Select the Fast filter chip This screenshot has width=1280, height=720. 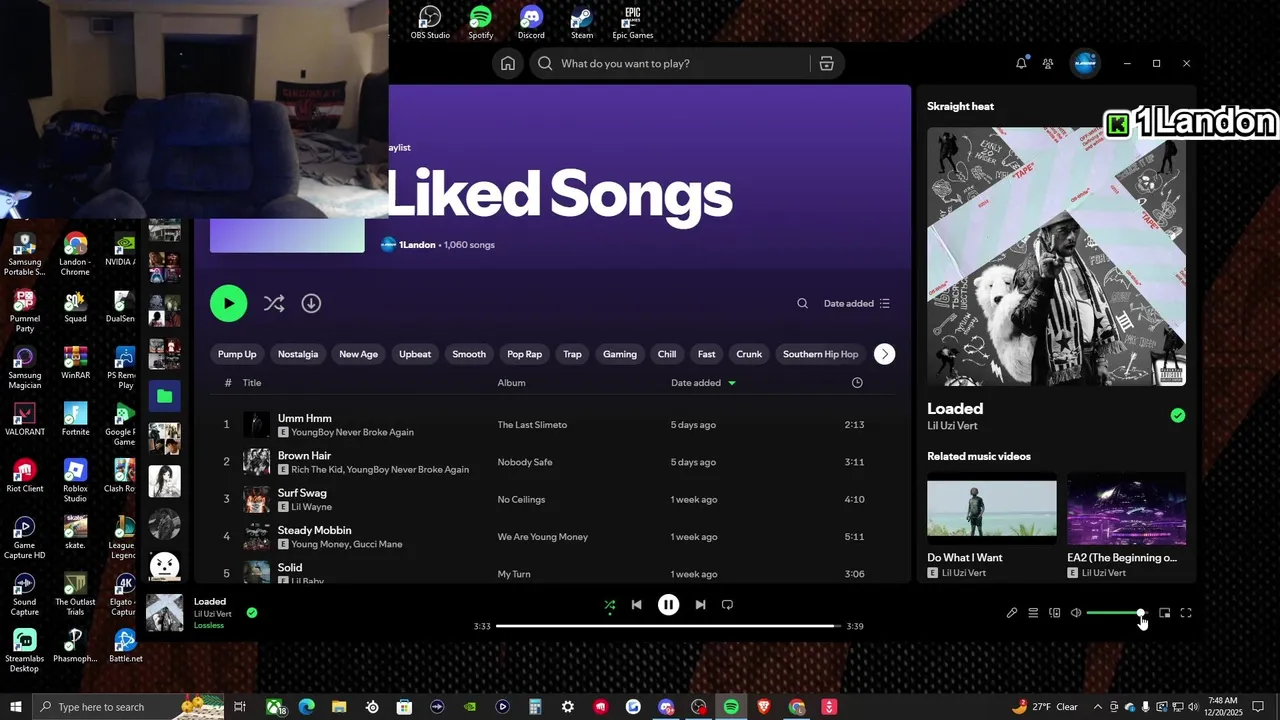(x=707, y=354)
